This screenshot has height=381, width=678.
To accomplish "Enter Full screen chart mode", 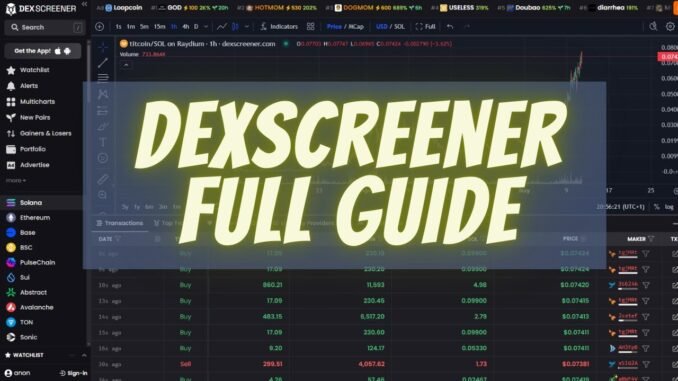I will (x=425, y=27).
